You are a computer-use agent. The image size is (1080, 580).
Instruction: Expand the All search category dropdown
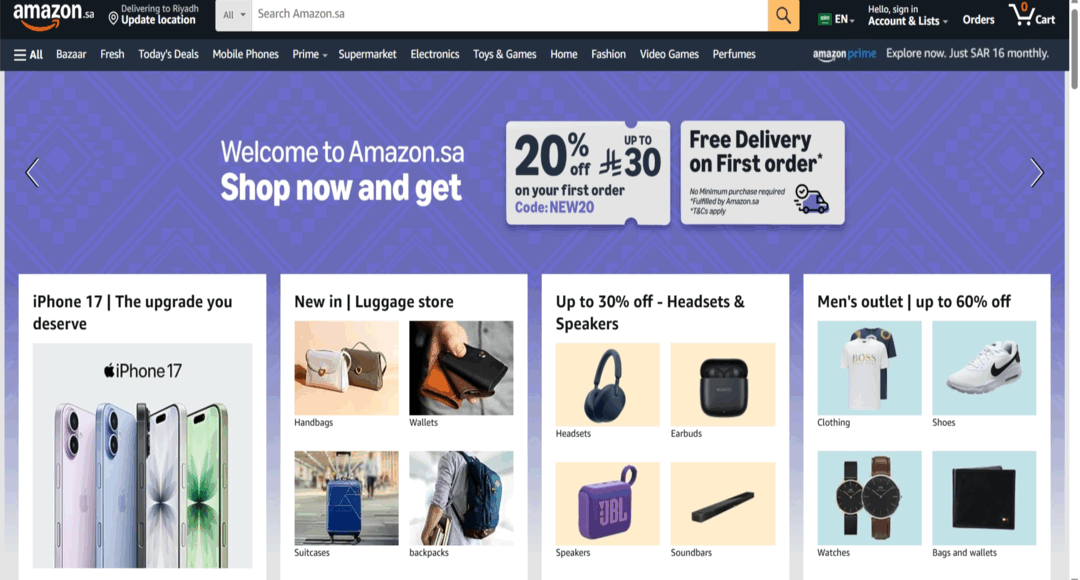233,14
